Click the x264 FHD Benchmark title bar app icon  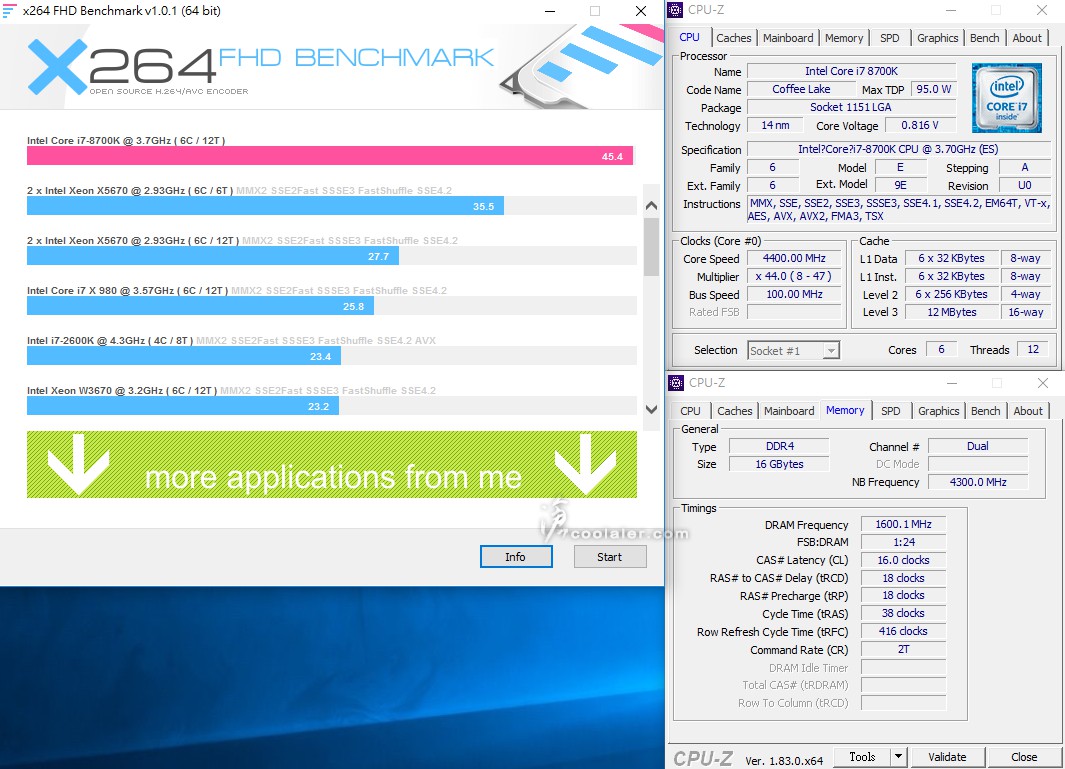[x=9, y=10]
